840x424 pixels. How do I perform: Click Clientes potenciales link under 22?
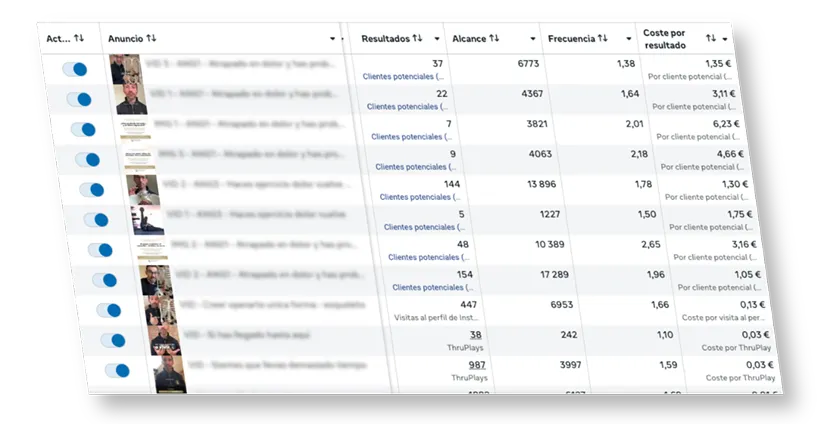(x=407, y=107)
